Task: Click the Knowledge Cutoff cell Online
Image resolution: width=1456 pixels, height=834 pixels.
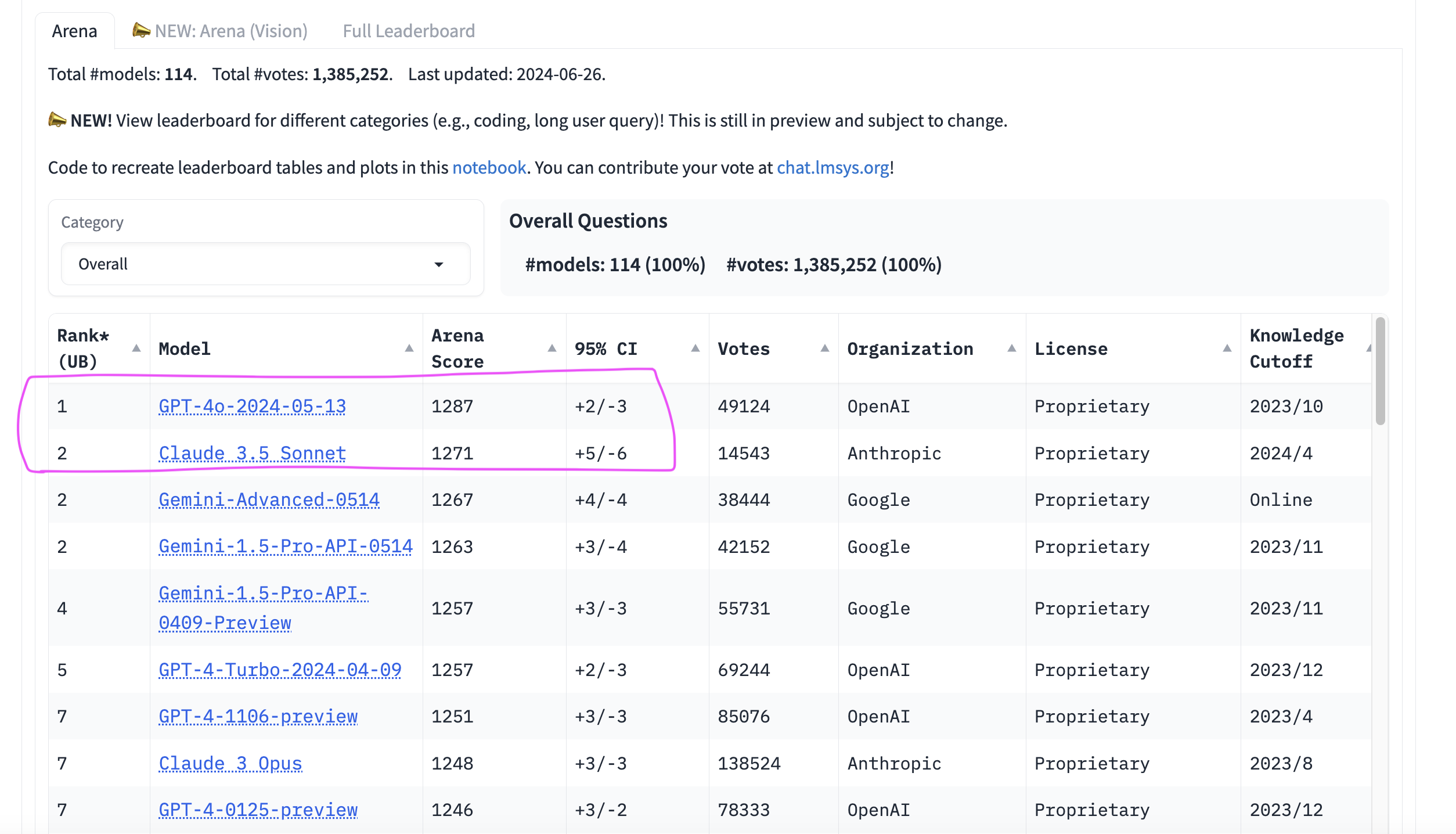Action: tap(1306, 500)
